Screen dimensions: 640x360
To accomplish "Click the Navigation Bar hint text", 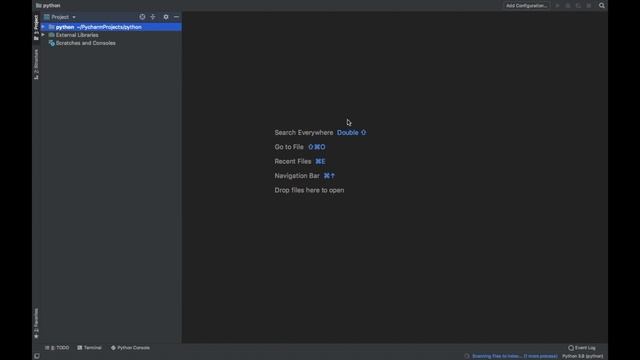I will tap(297, 176).
